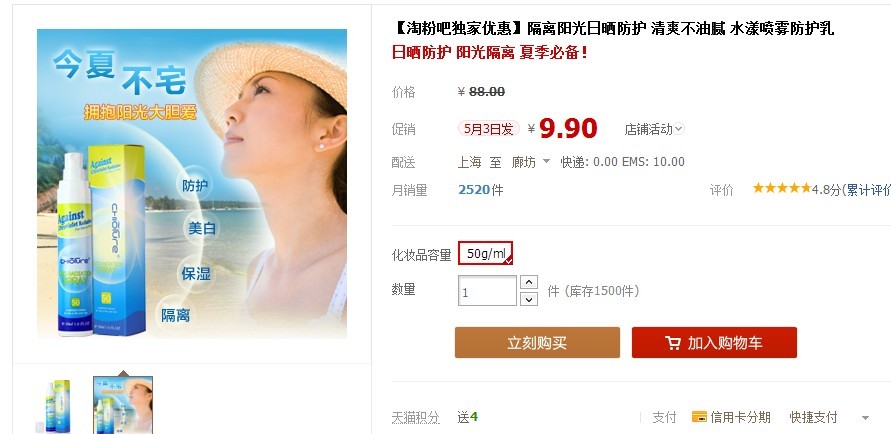The width and height of the screenshot is (891, 434).
Task: Click the credit card installment icon
Action: tap(699, 417)
